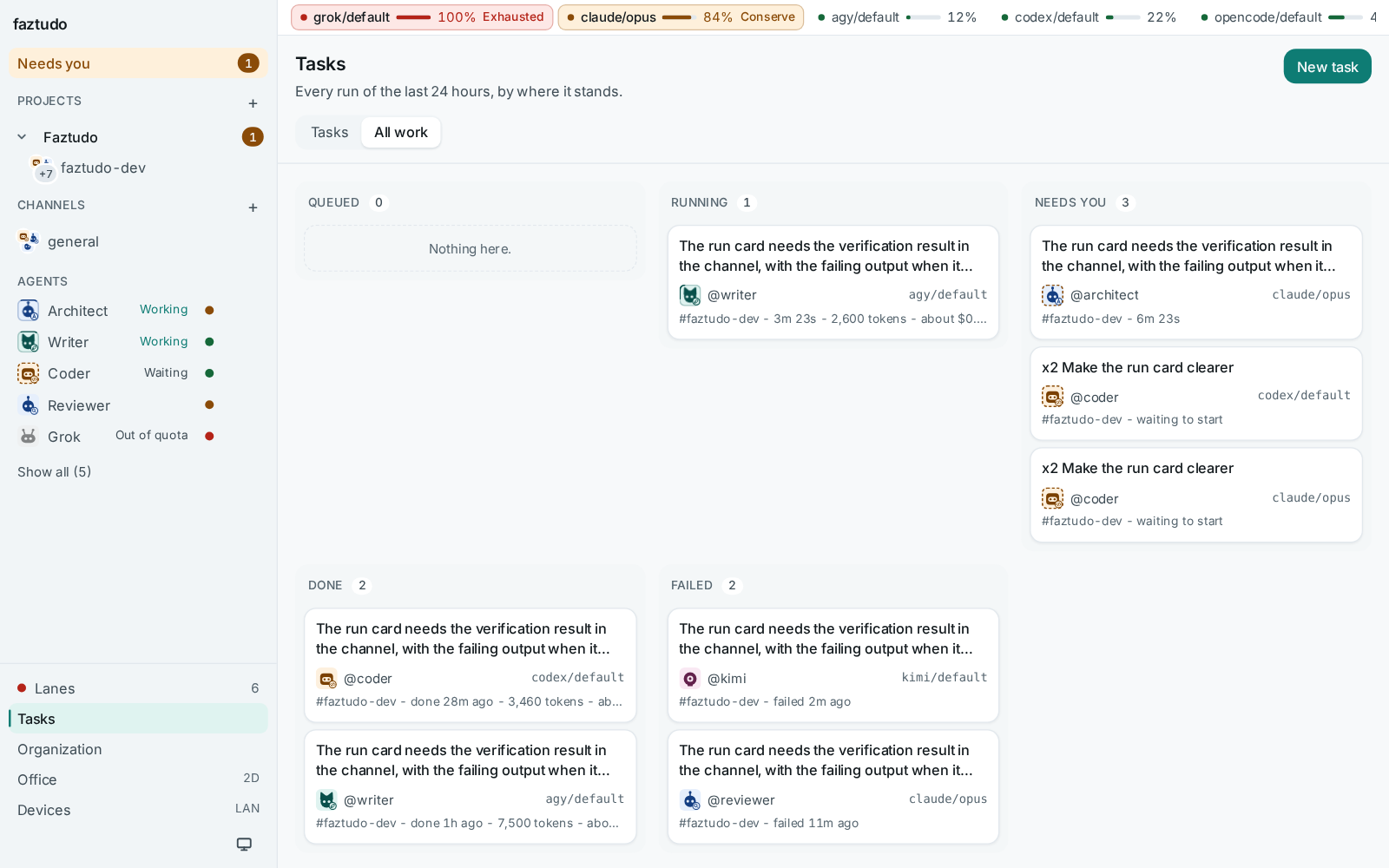Image resolution: width=1389 pixels, height=868 pixels.
Task: Click the Faztudo project badge count
Action: (253, 137)
